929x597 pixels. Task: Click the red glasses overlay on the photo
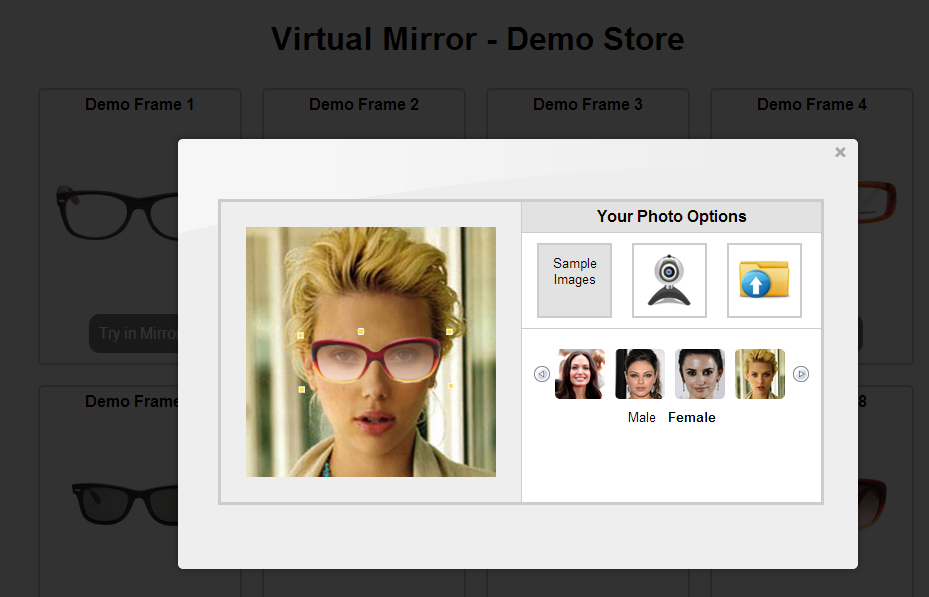[x=376, y=360]
